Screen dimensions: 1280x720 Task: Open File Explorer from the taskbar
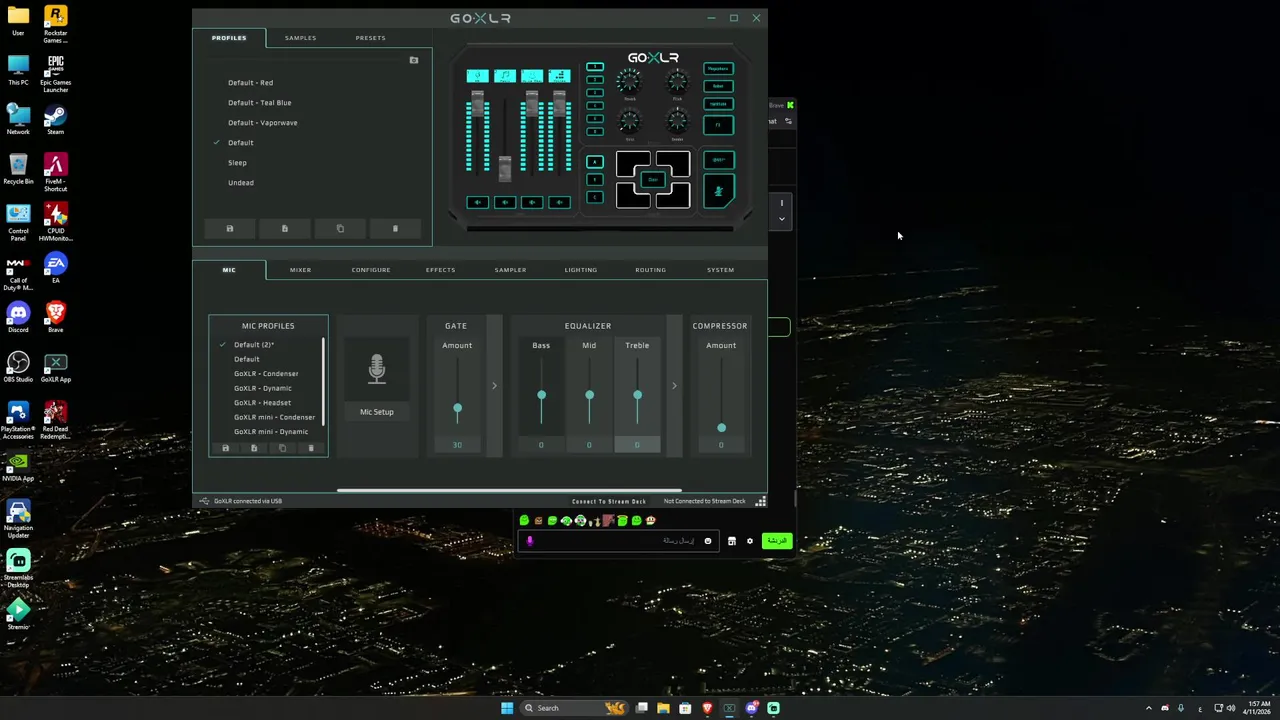tap(663, 708)
